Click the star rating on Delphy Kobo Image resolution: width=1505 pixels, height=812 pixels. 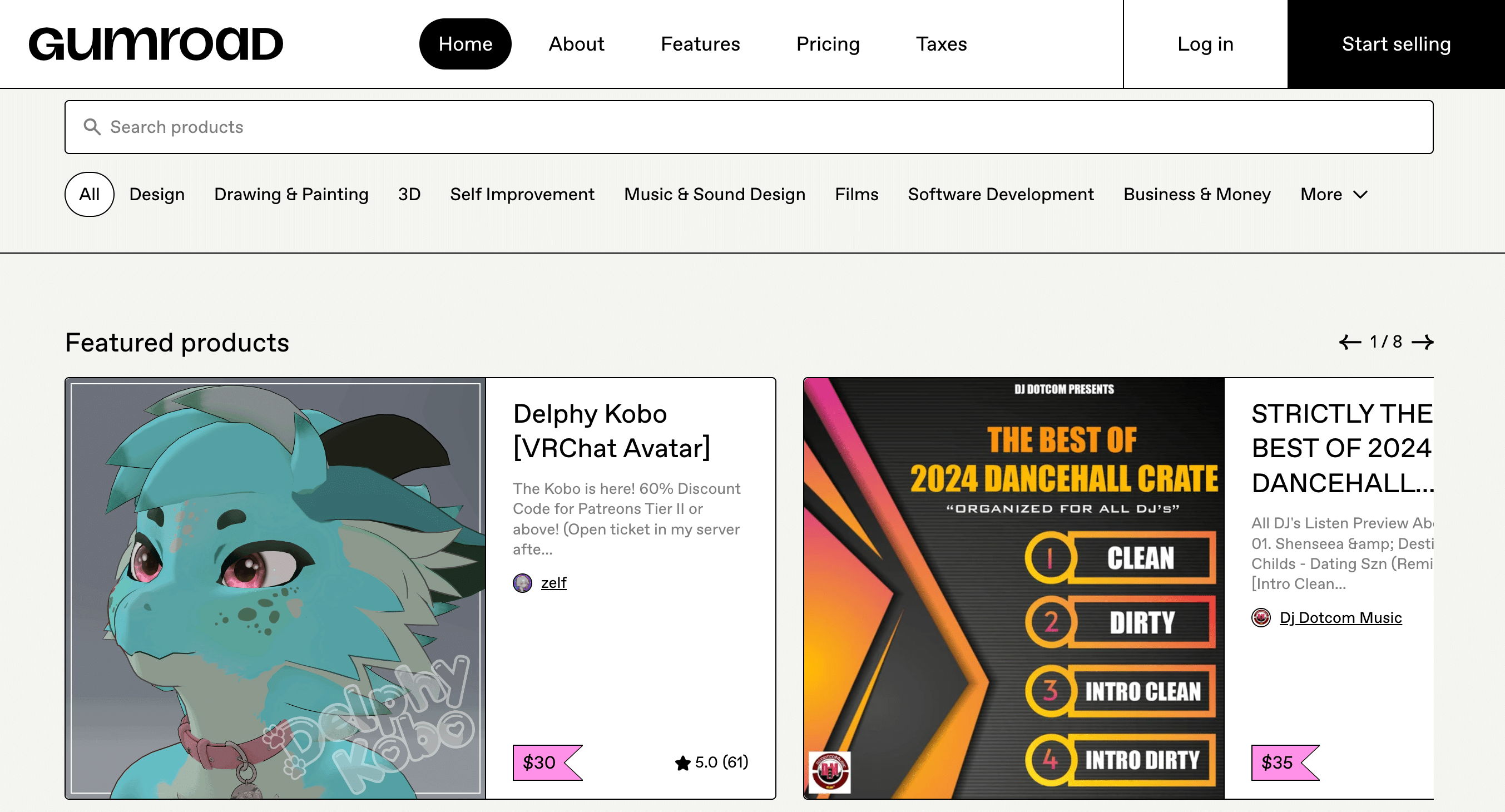[x=711, y=763]
